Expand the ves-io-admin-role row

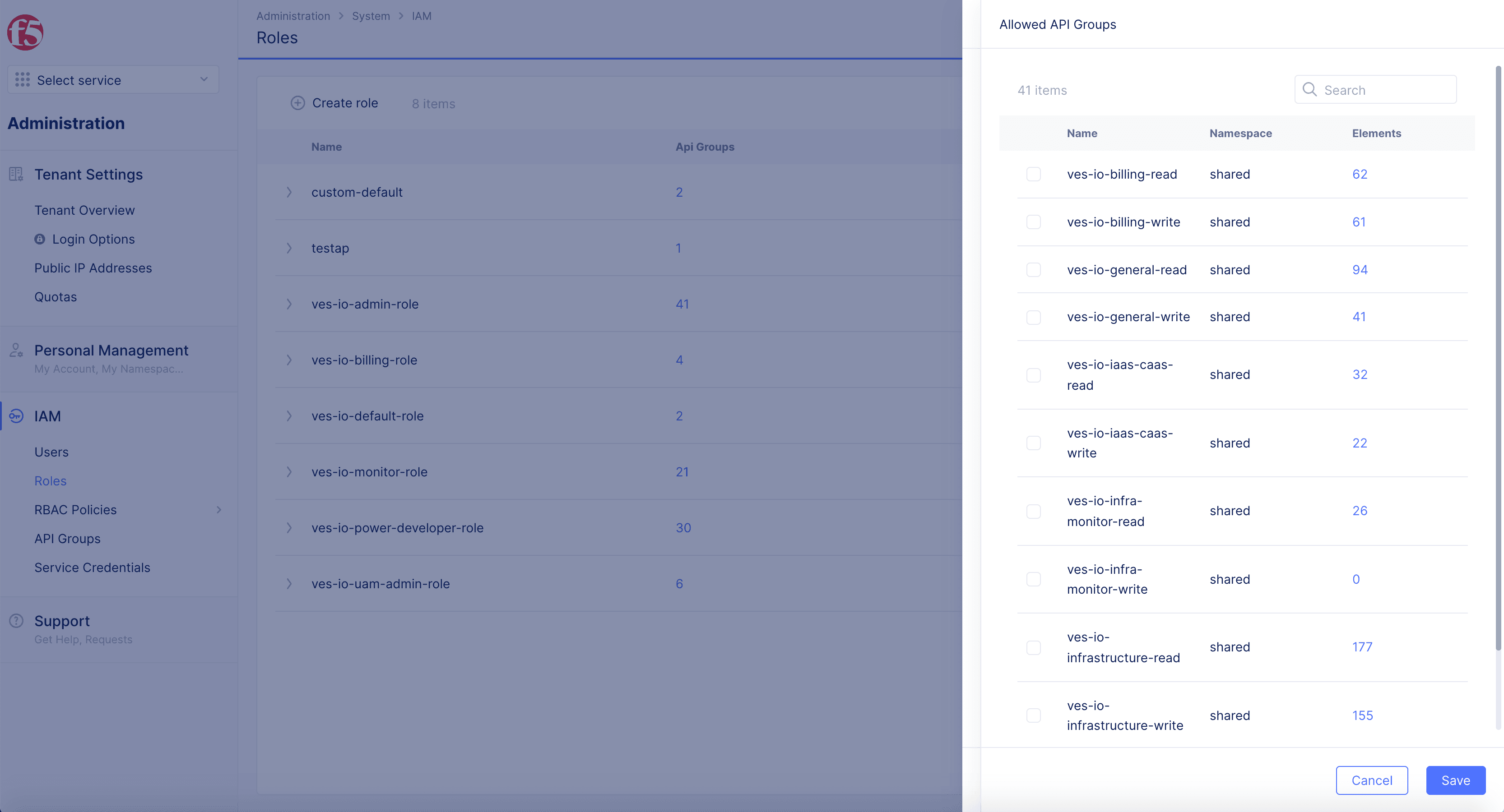(x=289, y=304)
